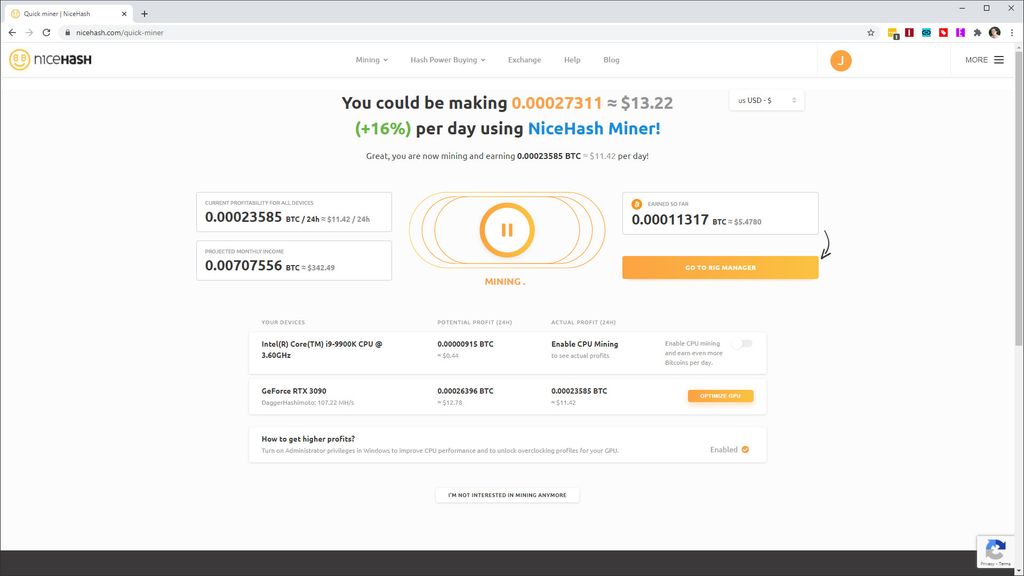Pause mining using the circular pause button
This screenshot has height=576, width=1024.
507,228
